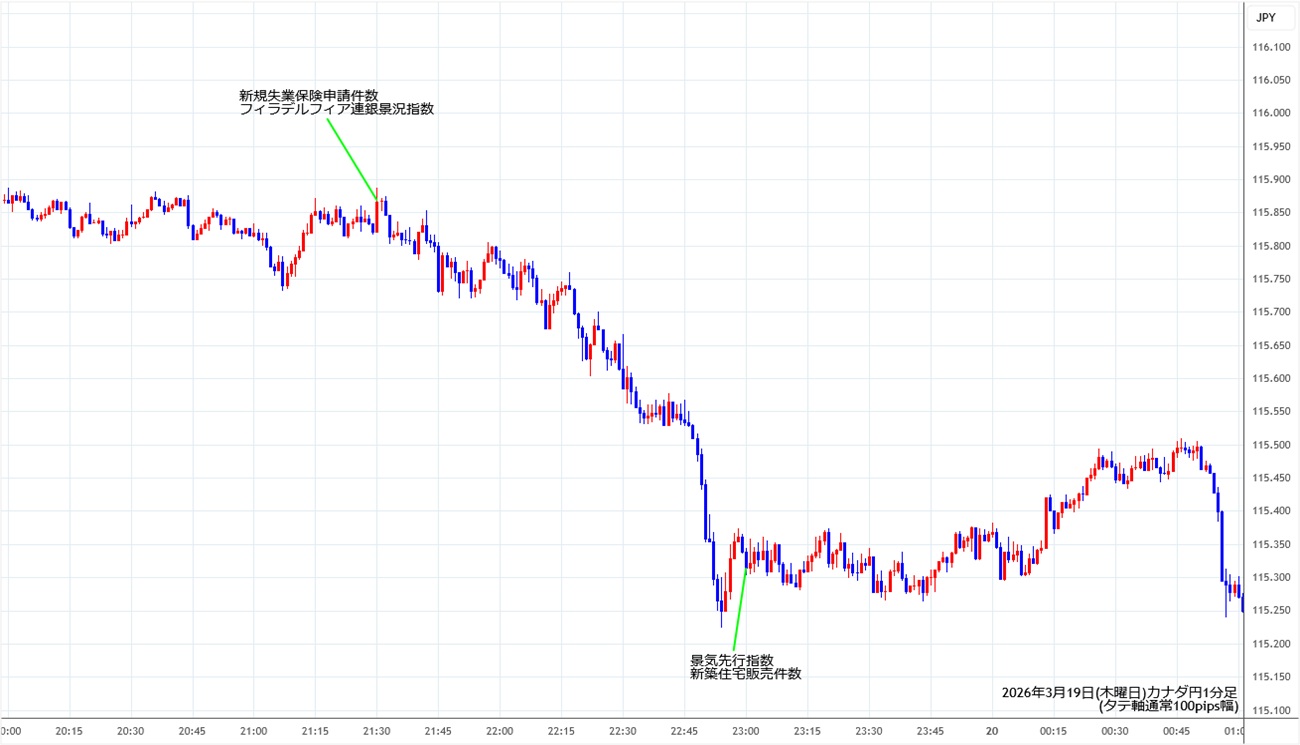
Task: Click the 115.850 price scale label
Action: [x=1270, y=213]
